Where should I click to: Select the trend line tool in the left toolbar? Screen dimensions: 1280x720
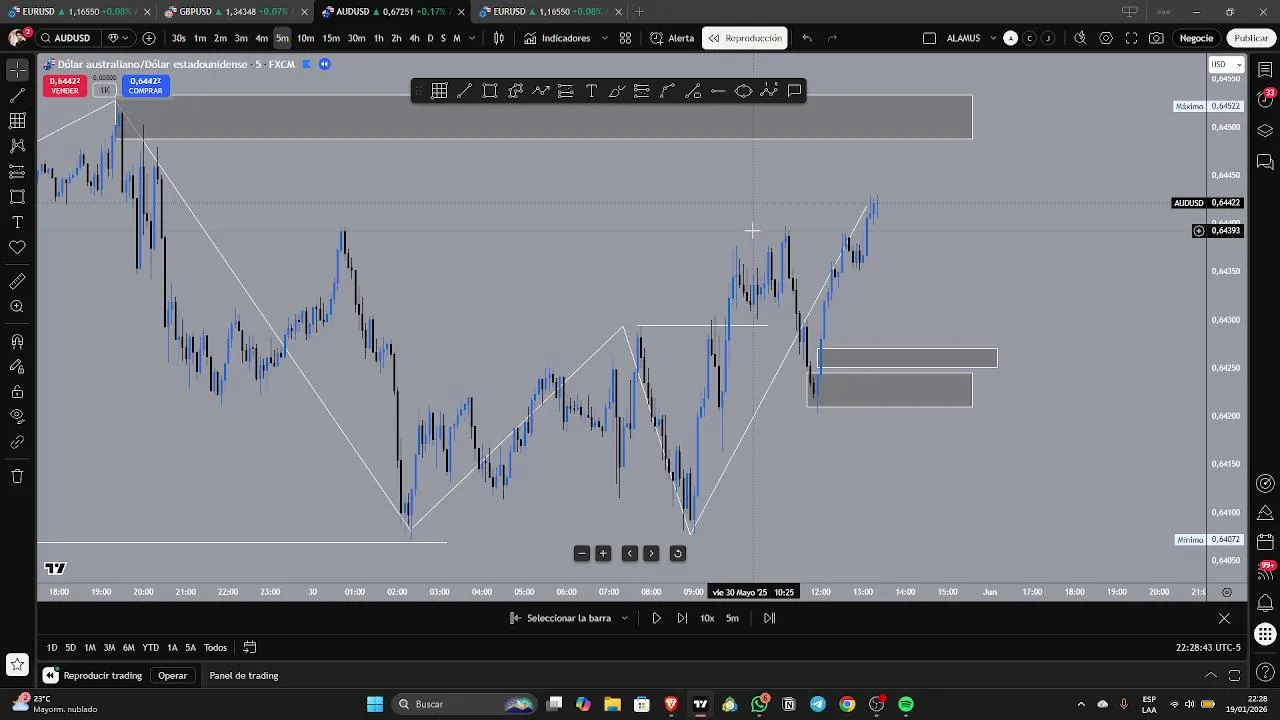point(17,96)
